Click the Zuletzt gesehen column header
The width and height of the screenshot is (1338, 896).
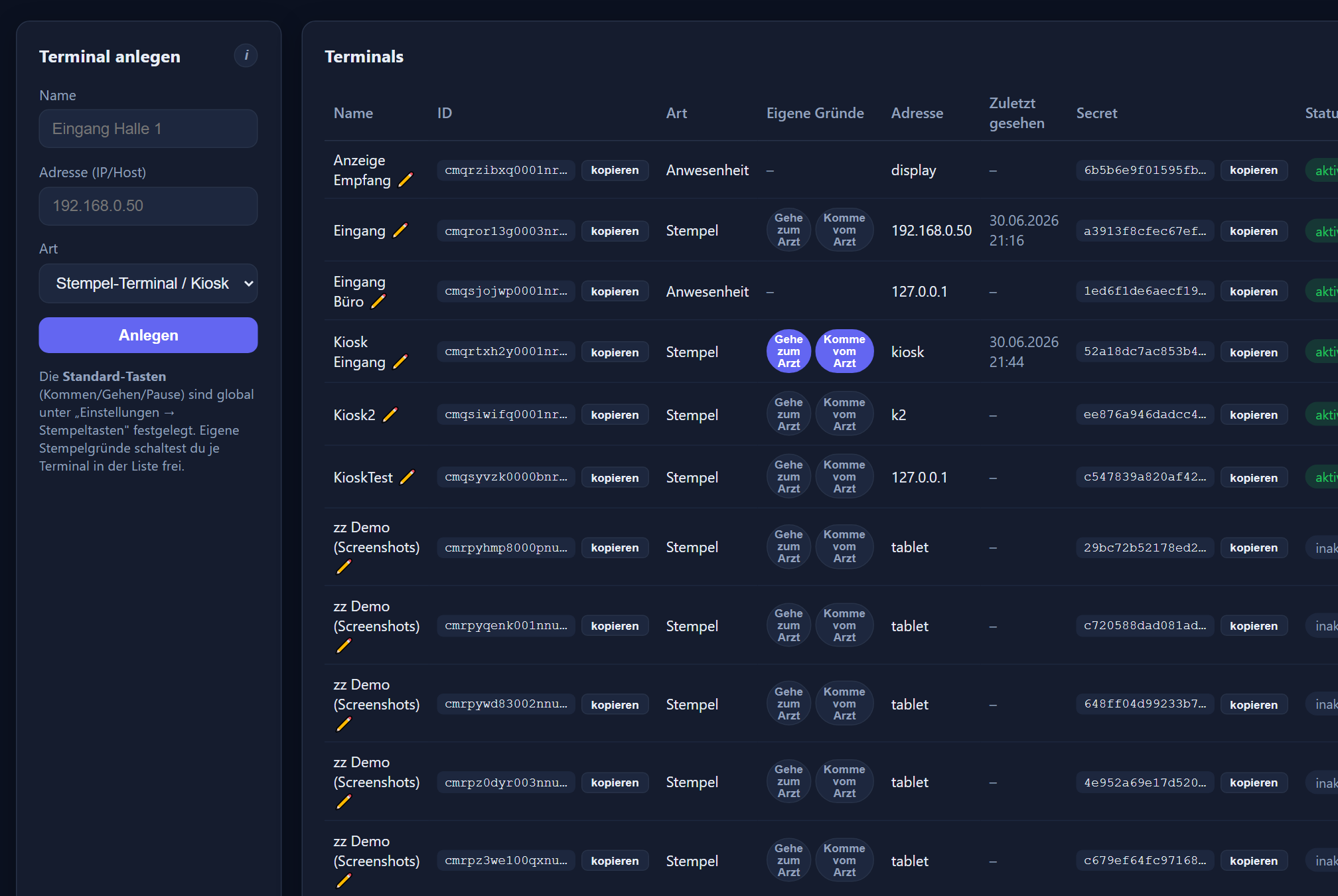pyautogui.click(x=1016, y=113)
